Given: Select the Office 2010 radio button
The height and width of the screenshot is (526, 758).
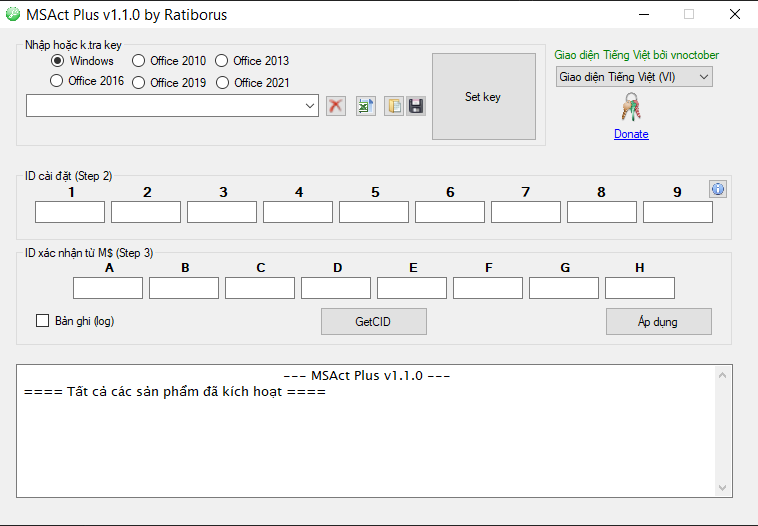Looking at the screenshot, I should (x=169, y=61).
